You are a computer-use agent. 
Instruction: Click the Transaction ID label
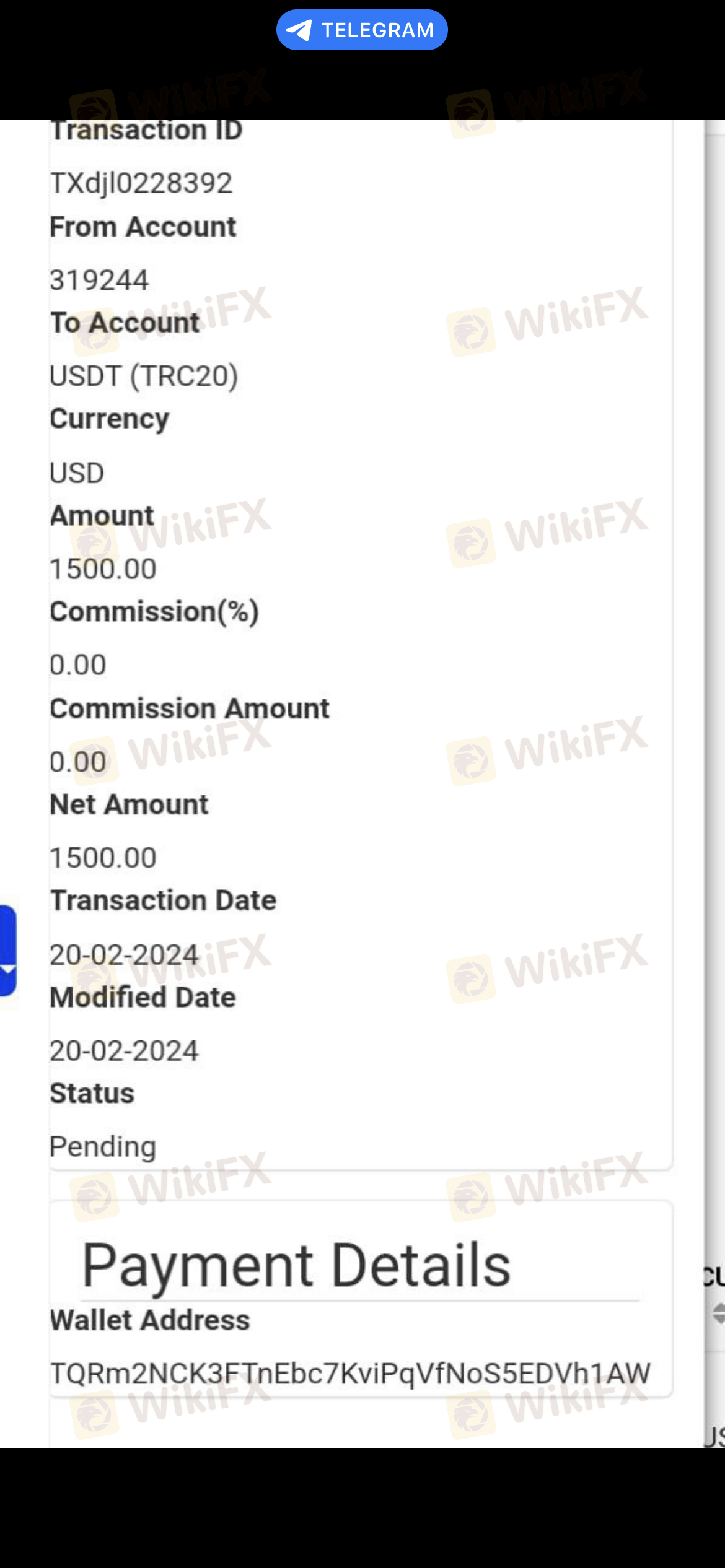[146, 131]
